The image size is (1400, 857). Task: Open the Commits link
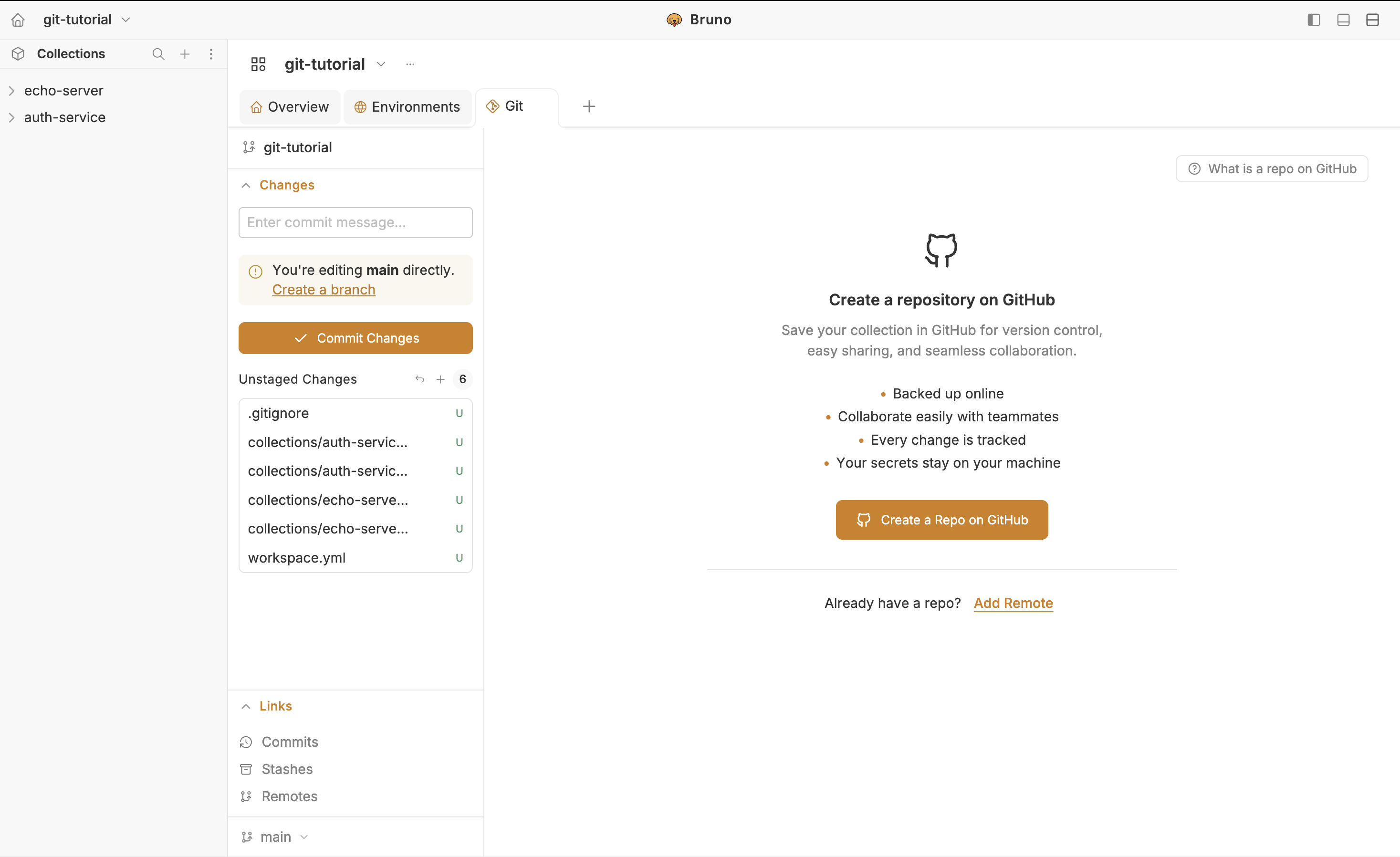(x=279, y=742)
